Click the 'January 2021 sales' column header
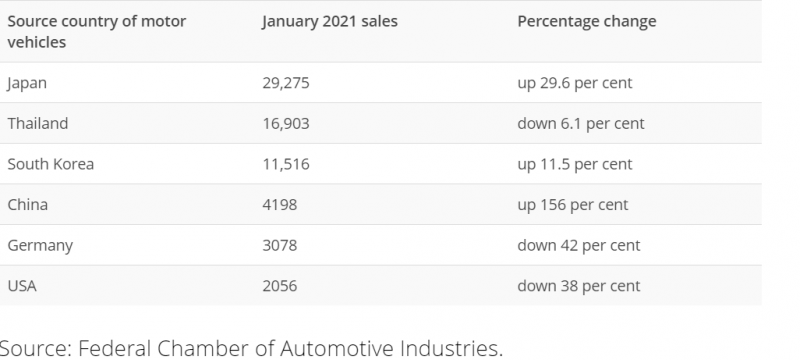The height and width of the screenshot is (360, 800). pos(330,21)
